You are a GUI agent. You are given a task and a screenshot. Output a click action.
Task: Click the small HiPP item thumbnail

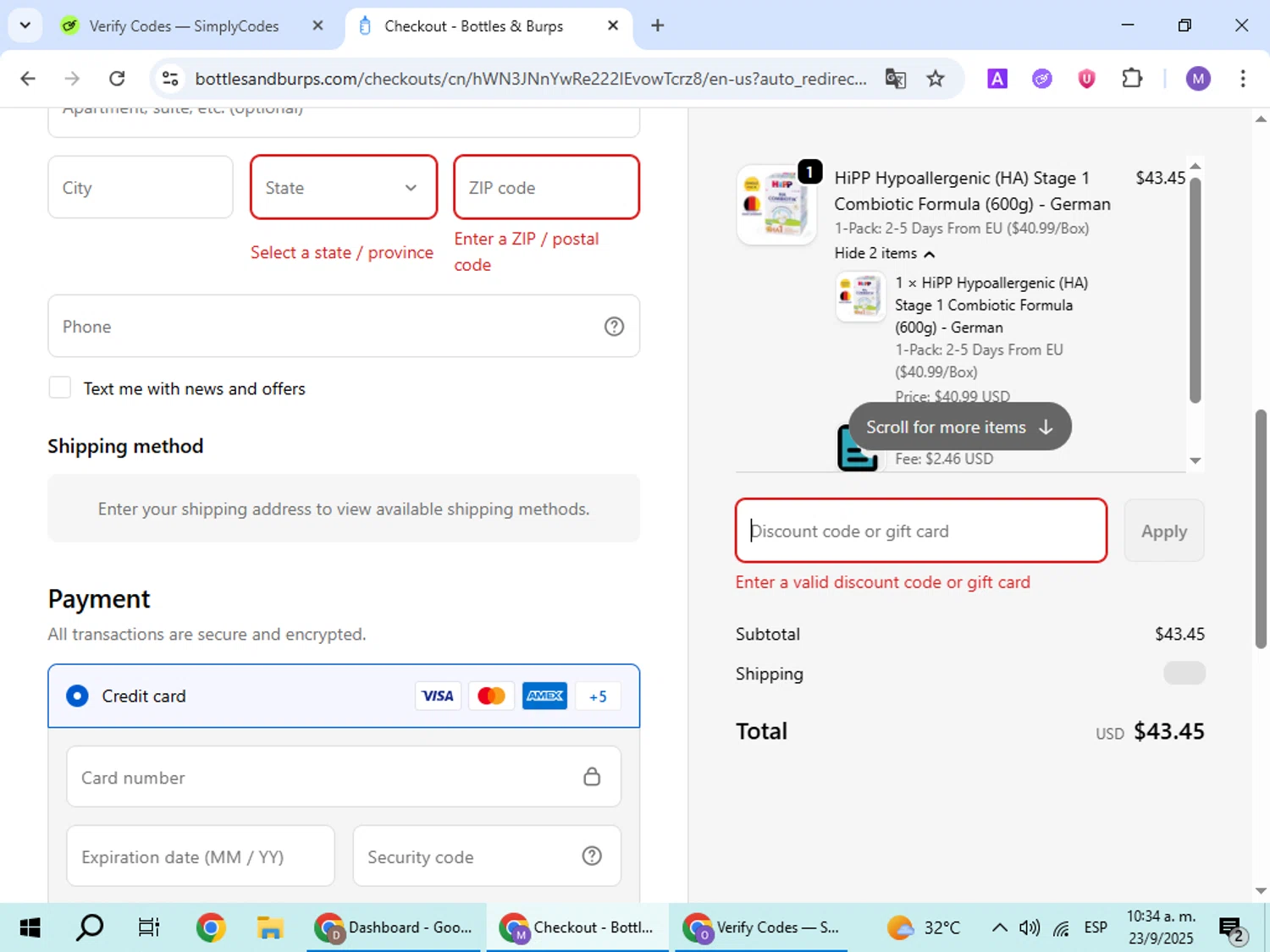click(x=861, y=297)
